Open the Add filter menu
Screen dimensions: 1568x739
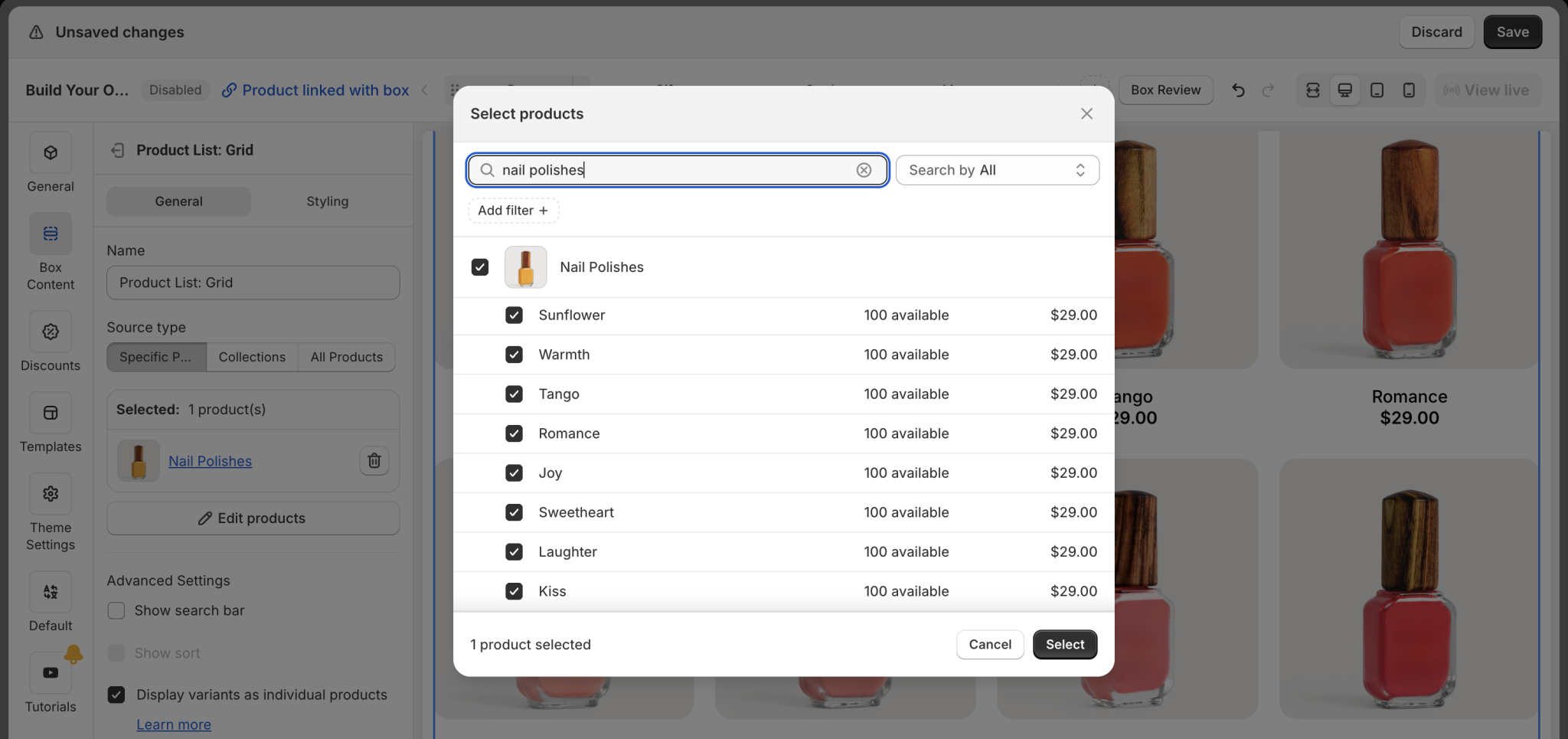coord(512,210)
